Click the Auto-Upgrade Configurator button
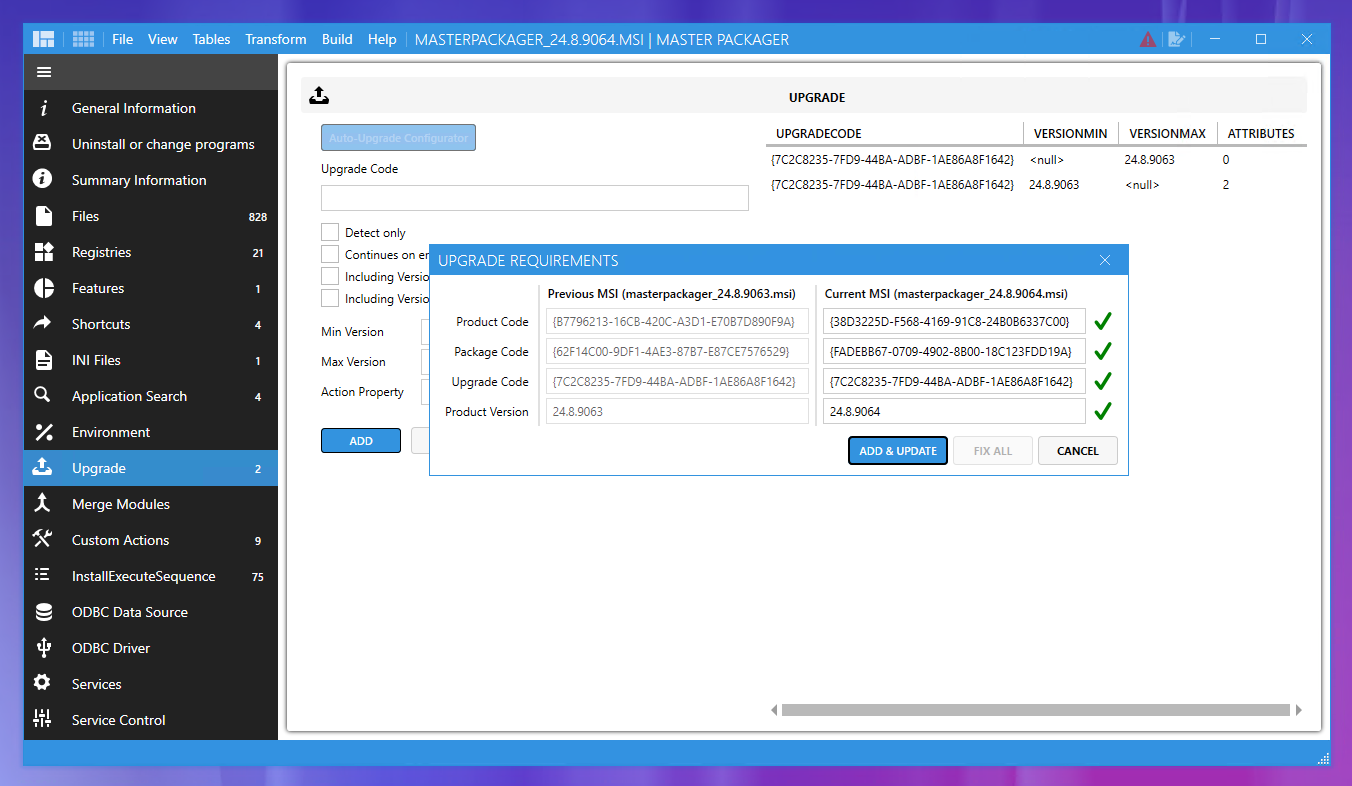Screen dimensions: 1352x786 398,138
